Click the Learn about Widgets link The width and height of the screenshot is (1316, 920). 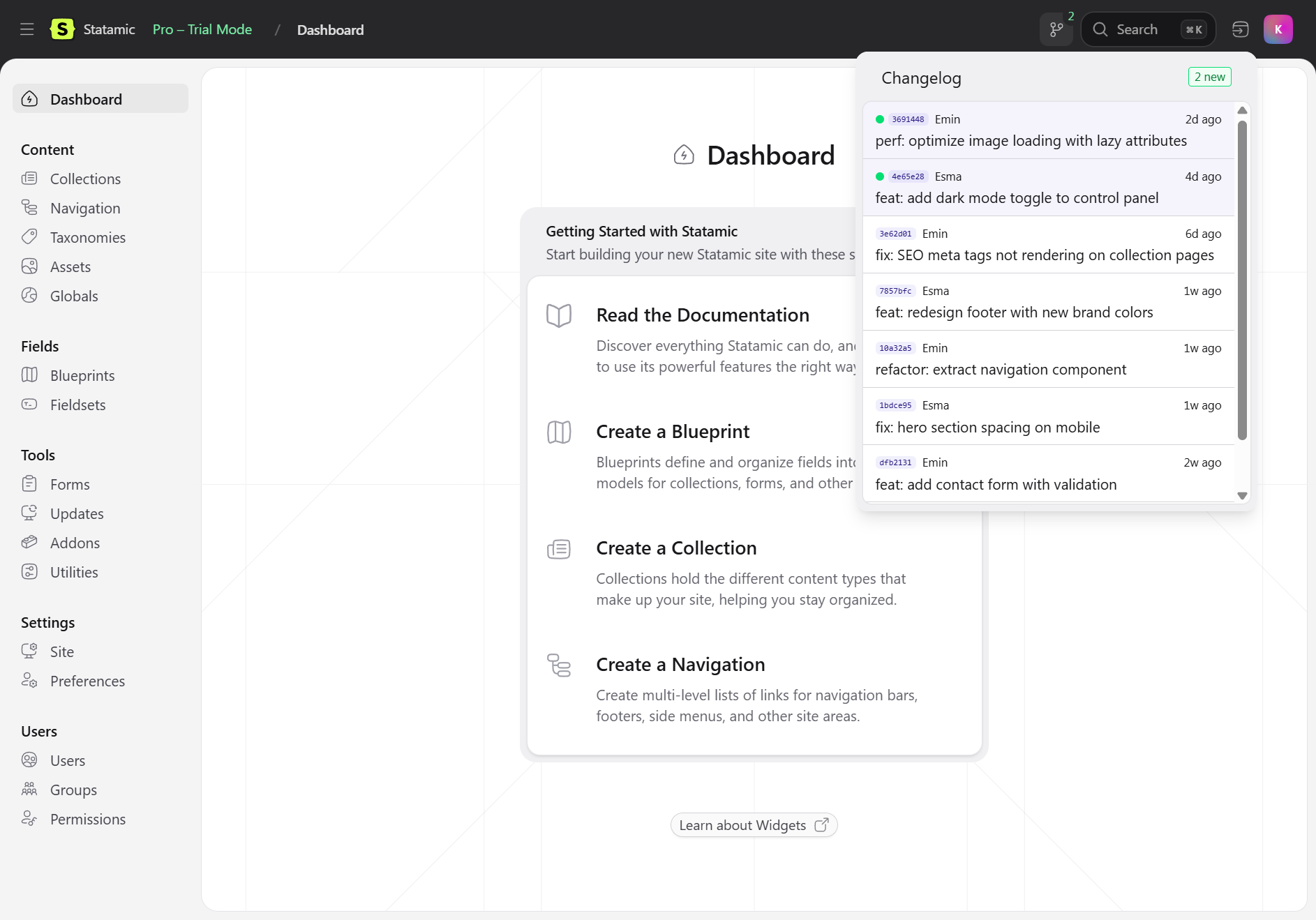(754, 825)
